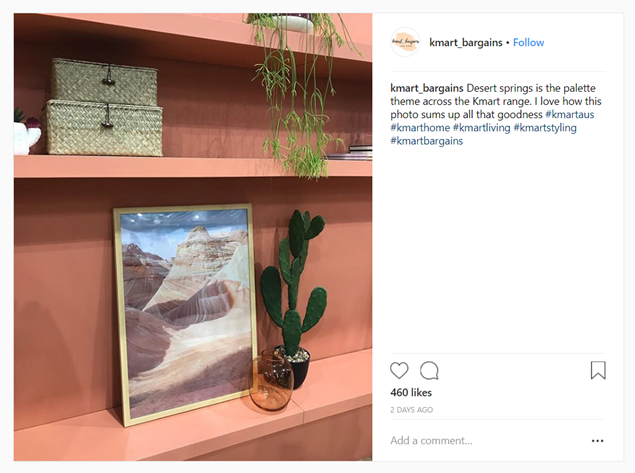635x473 pixels.
Task: Open kmart_bargains username in the caption
Action: [x=427, y=88]
